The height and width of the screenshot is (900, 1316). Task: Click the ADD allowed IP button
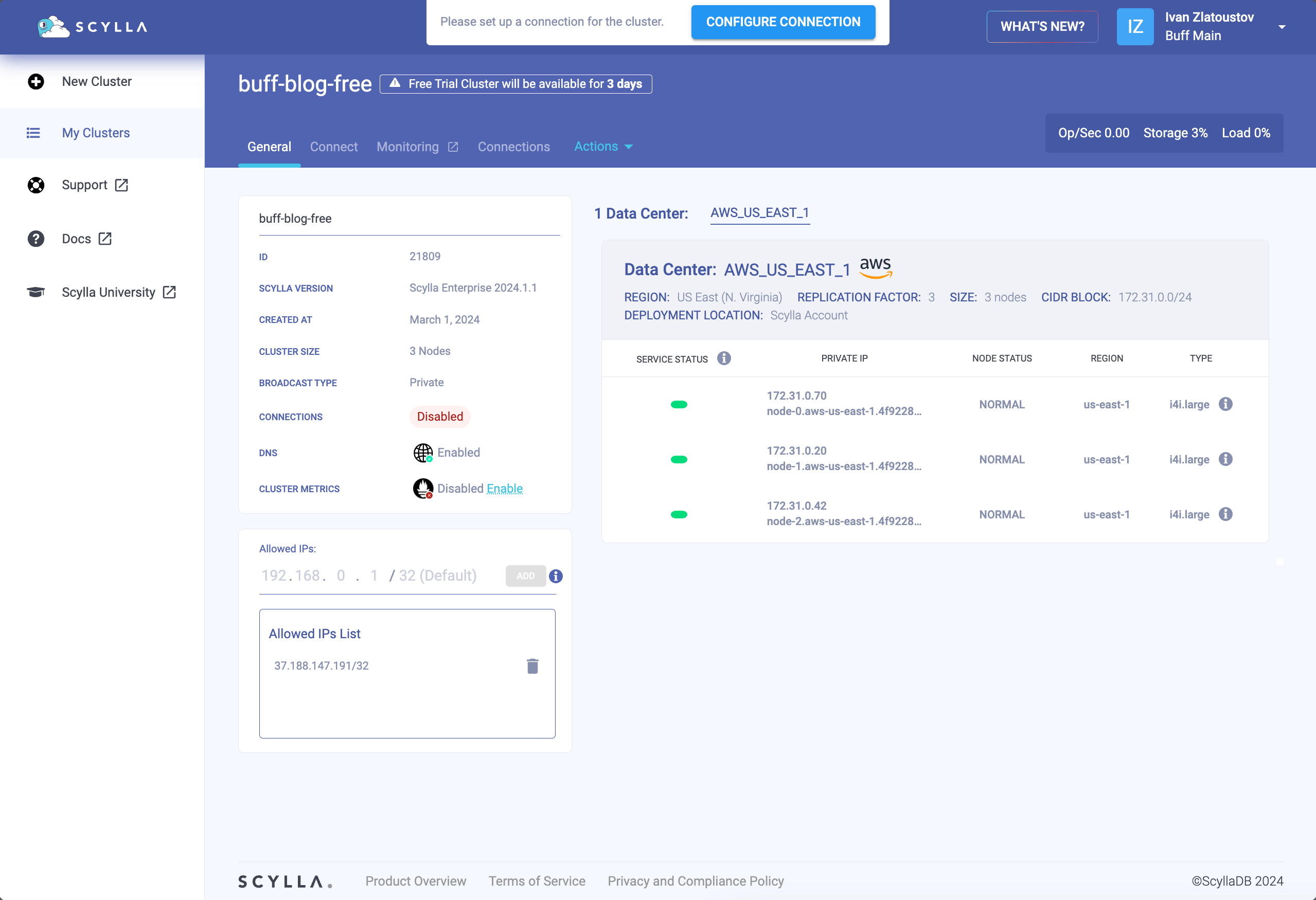pyautogui.click(x=525, y=575)
